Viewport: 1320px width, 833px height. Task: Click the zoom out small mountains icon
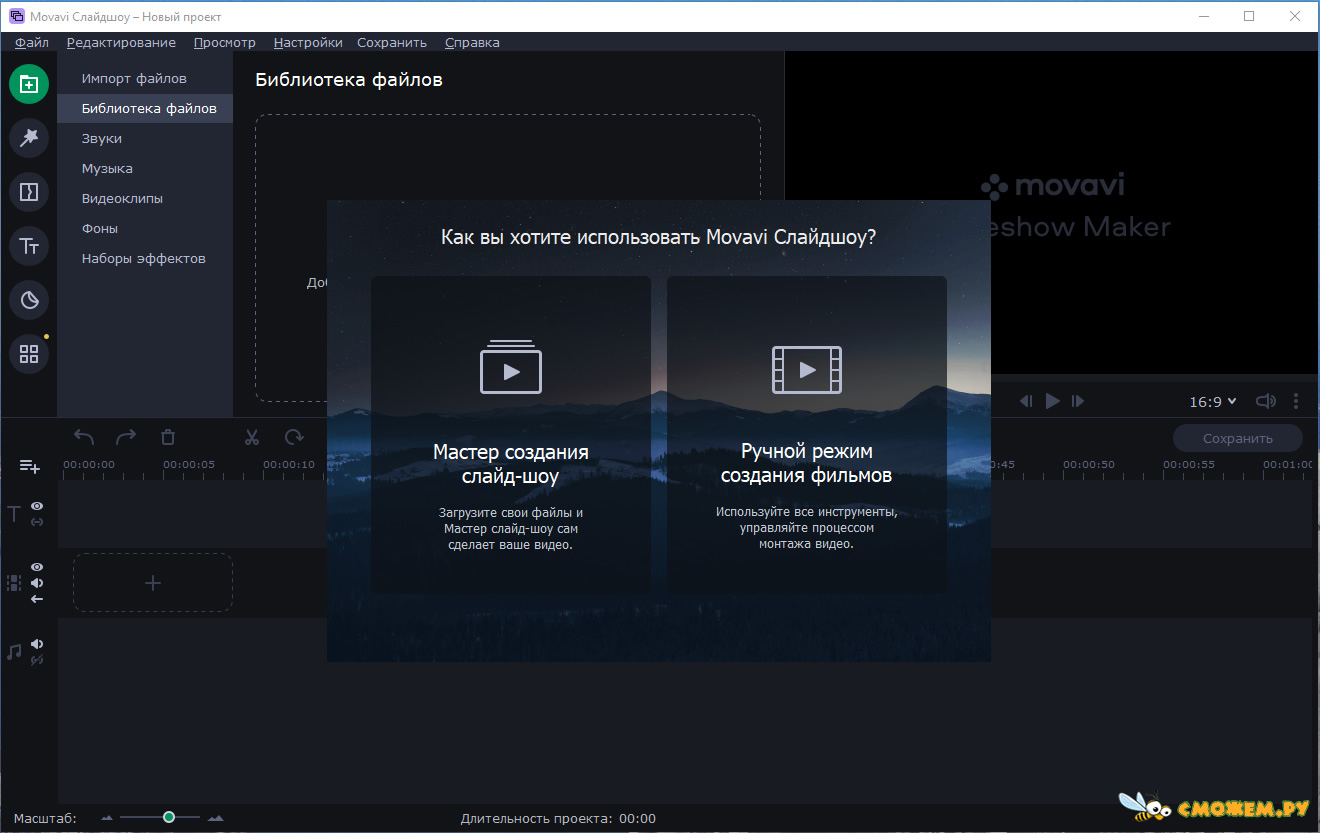(108, 819)
